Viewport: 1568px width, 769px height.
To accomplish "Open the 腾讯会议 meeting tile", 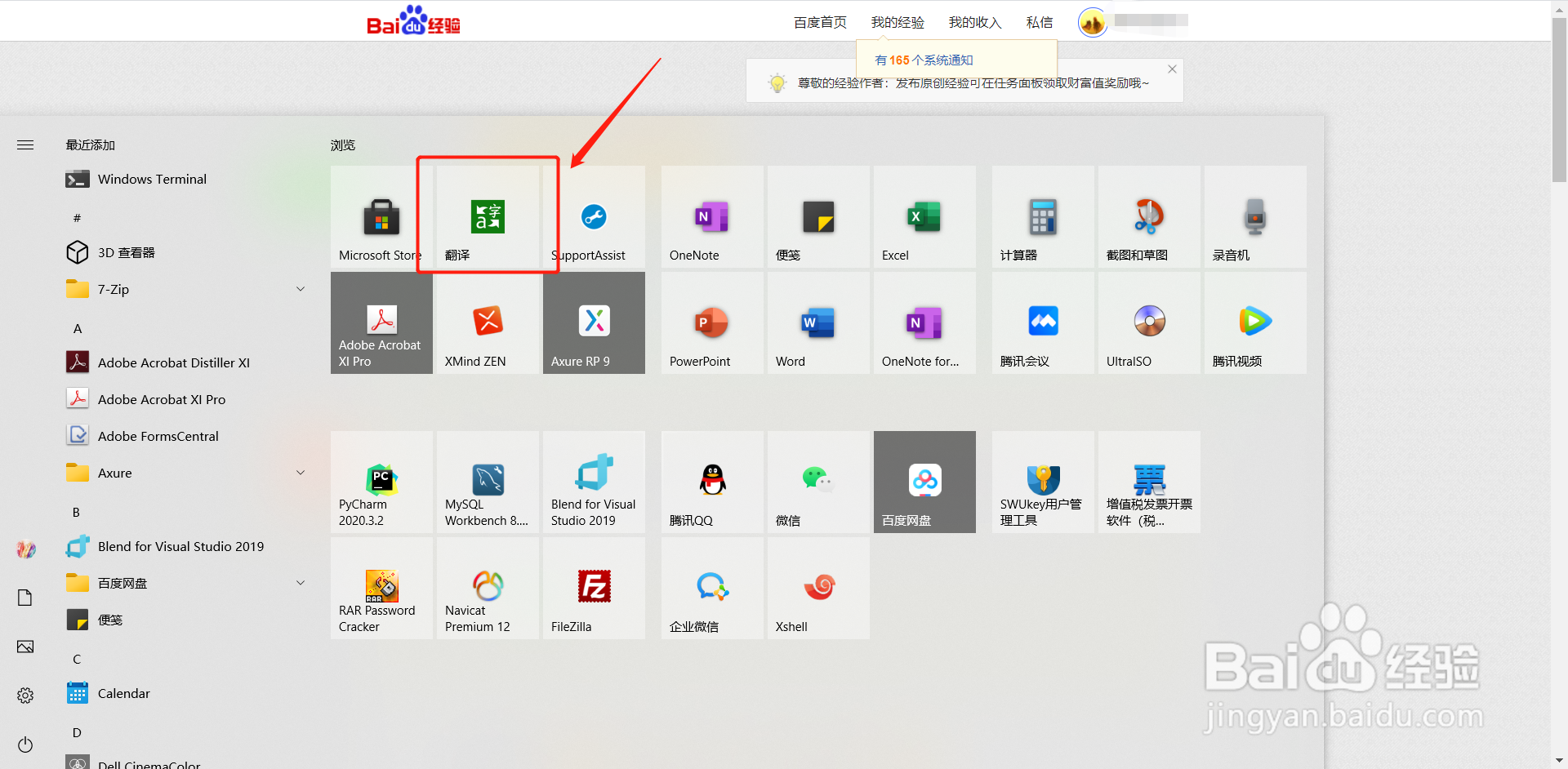I will click(1043, 323).
